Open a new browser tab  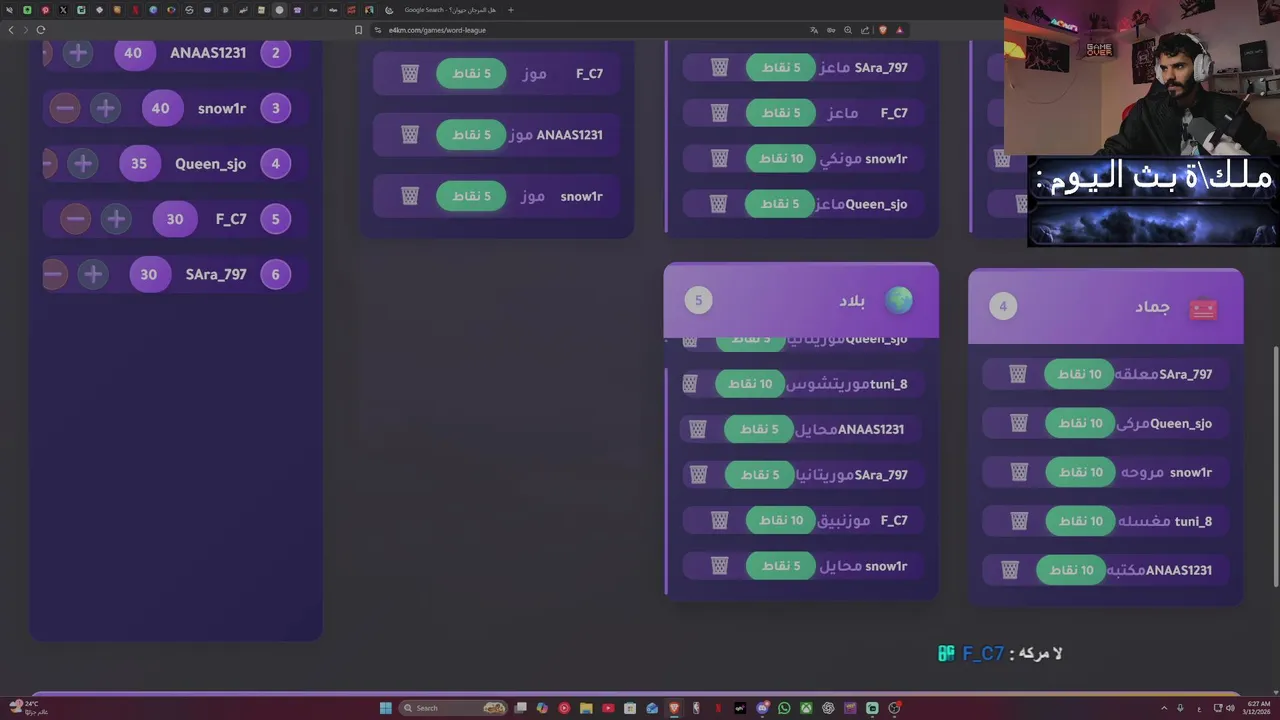pos(511,10)
